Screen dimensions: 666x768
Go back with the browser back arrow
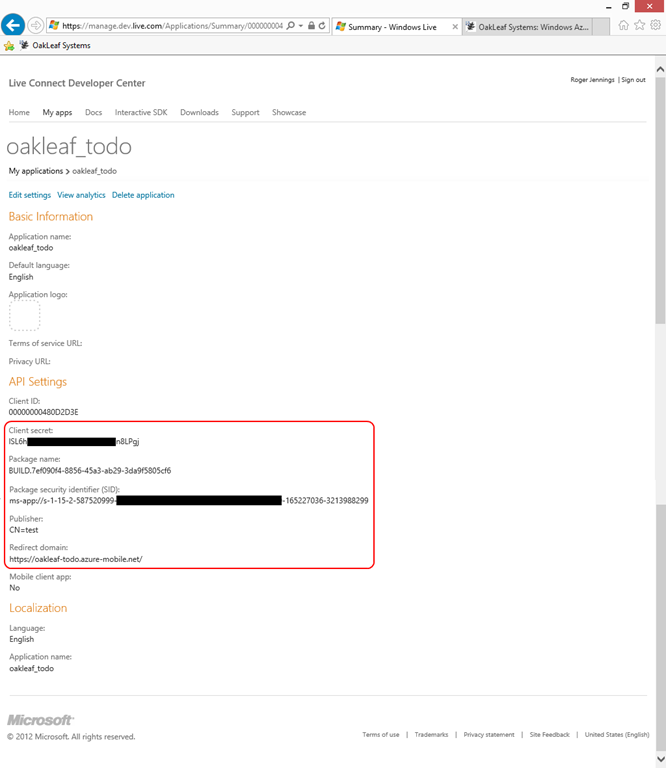pyautogui.click(x=13, y=24)
